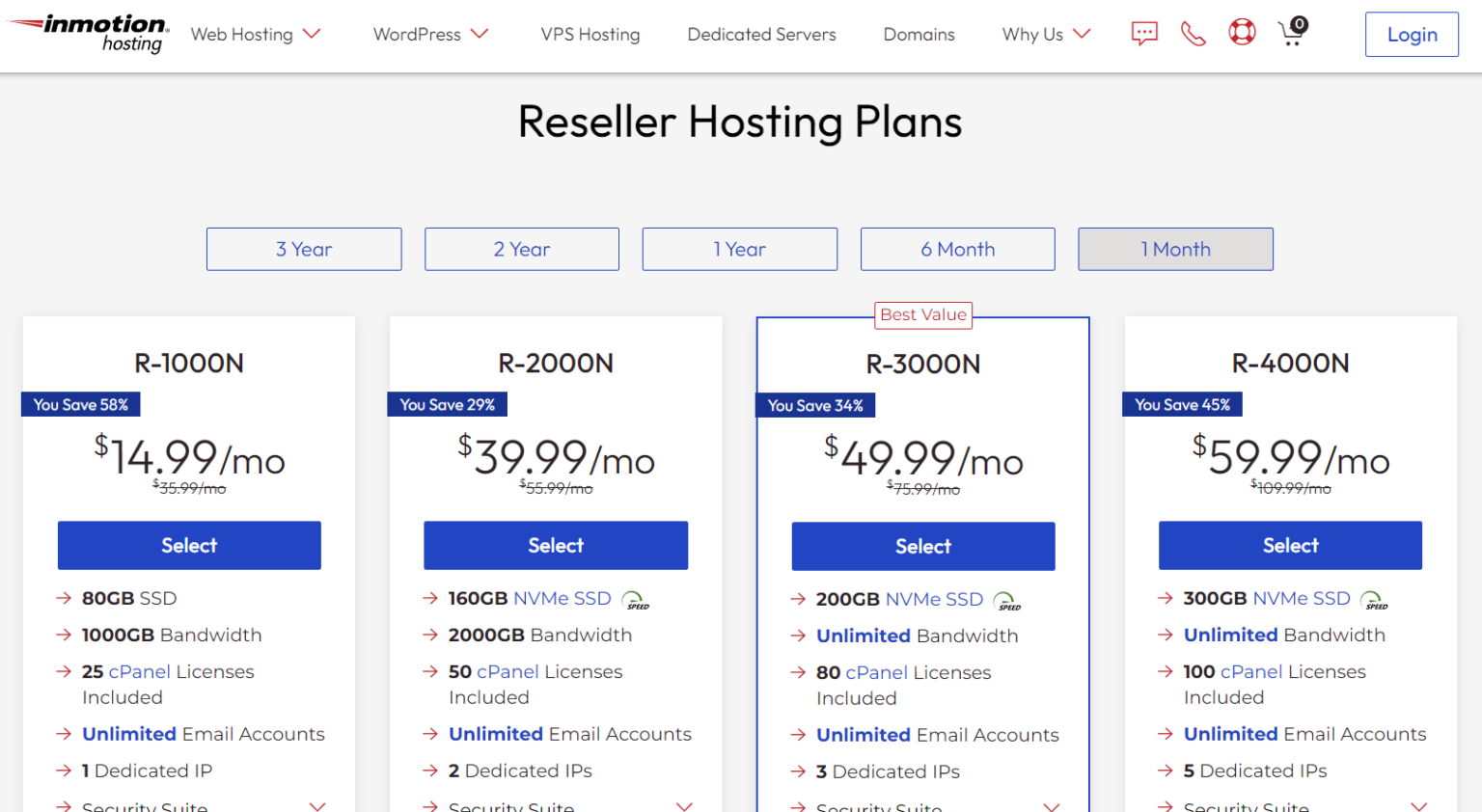This screenshot has height=812, width=1482.
Task: Open the cPanel link in R-2000N plan
Action: point(508,672)
